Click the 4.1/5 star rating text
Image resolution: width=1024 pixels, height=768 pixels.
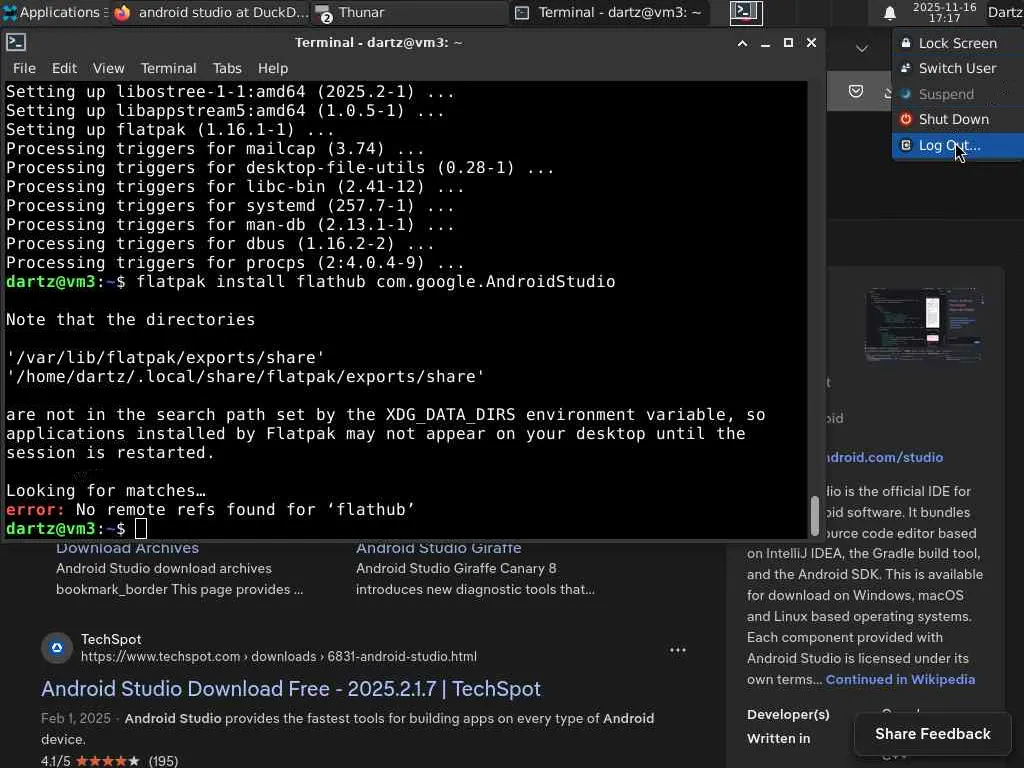coord(56,761)
